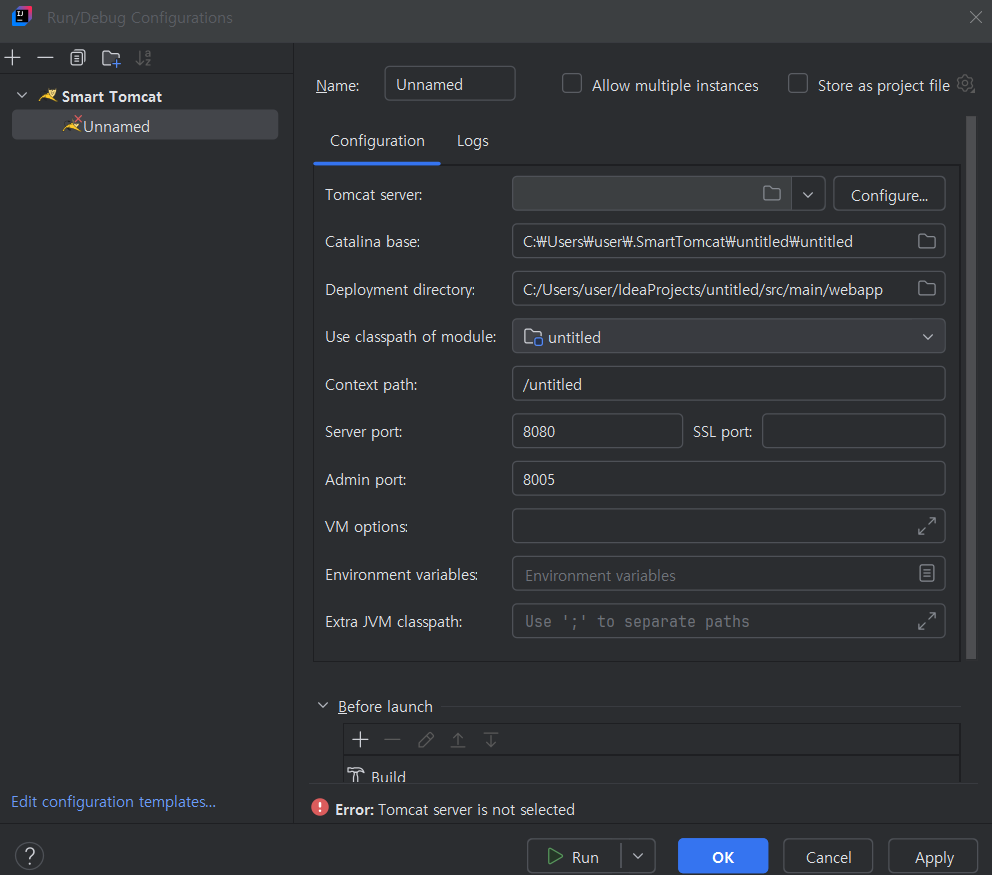
Task: Remove the selected configuration with minus icon
Action: tap(45, 58)
